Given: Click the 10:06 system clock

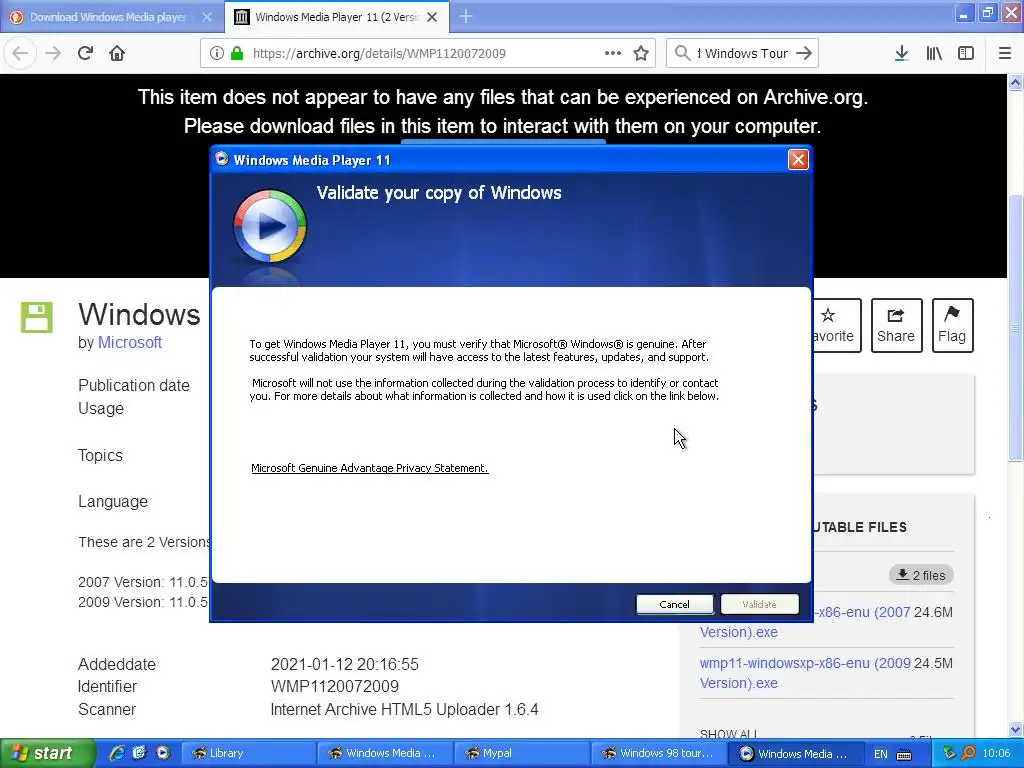Looking at the screenshot, I should point(996,753).
